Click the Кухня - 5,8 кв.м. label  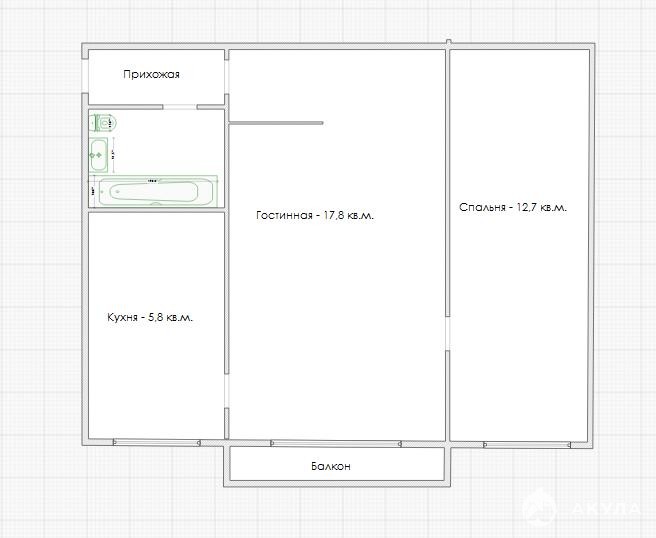coord(149,317)
